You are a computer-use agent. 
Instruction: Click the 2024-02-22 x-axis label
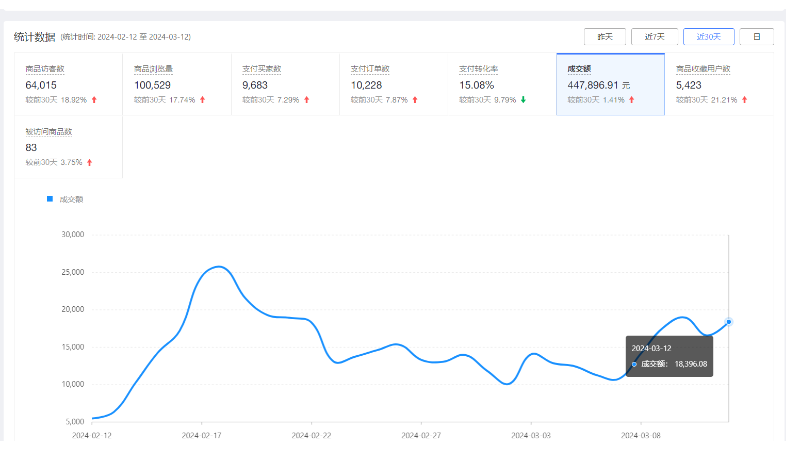pyautogui.click(x=311, y=435)
